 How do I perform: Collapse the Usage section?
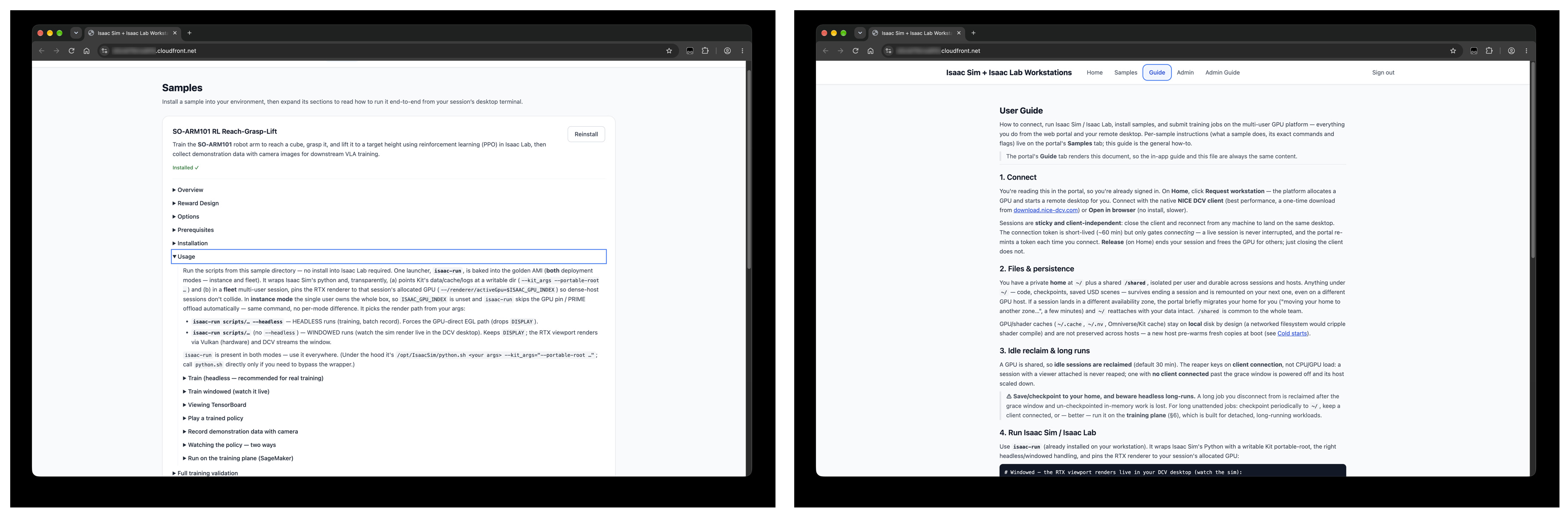point(389,256)
